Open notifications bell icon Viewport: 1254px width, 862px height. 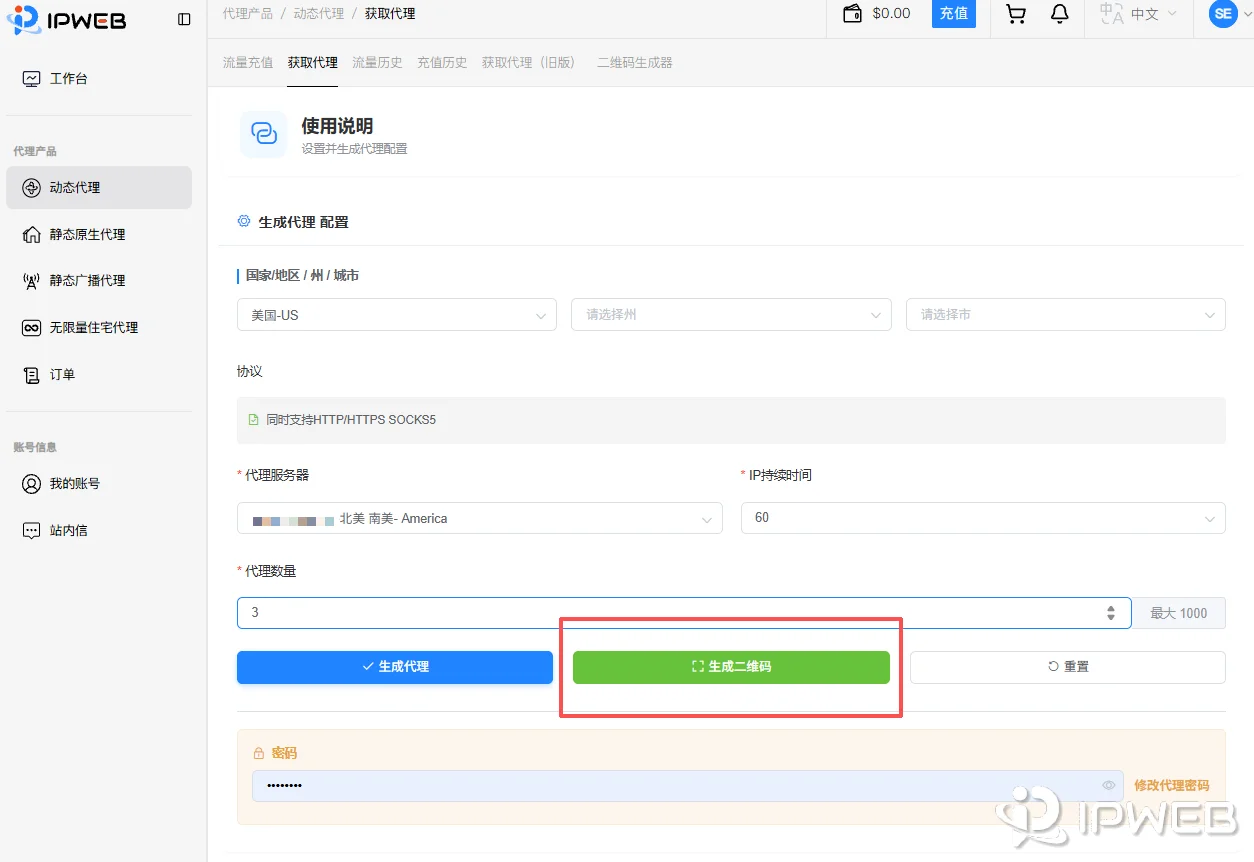(x=1059, y=14)
